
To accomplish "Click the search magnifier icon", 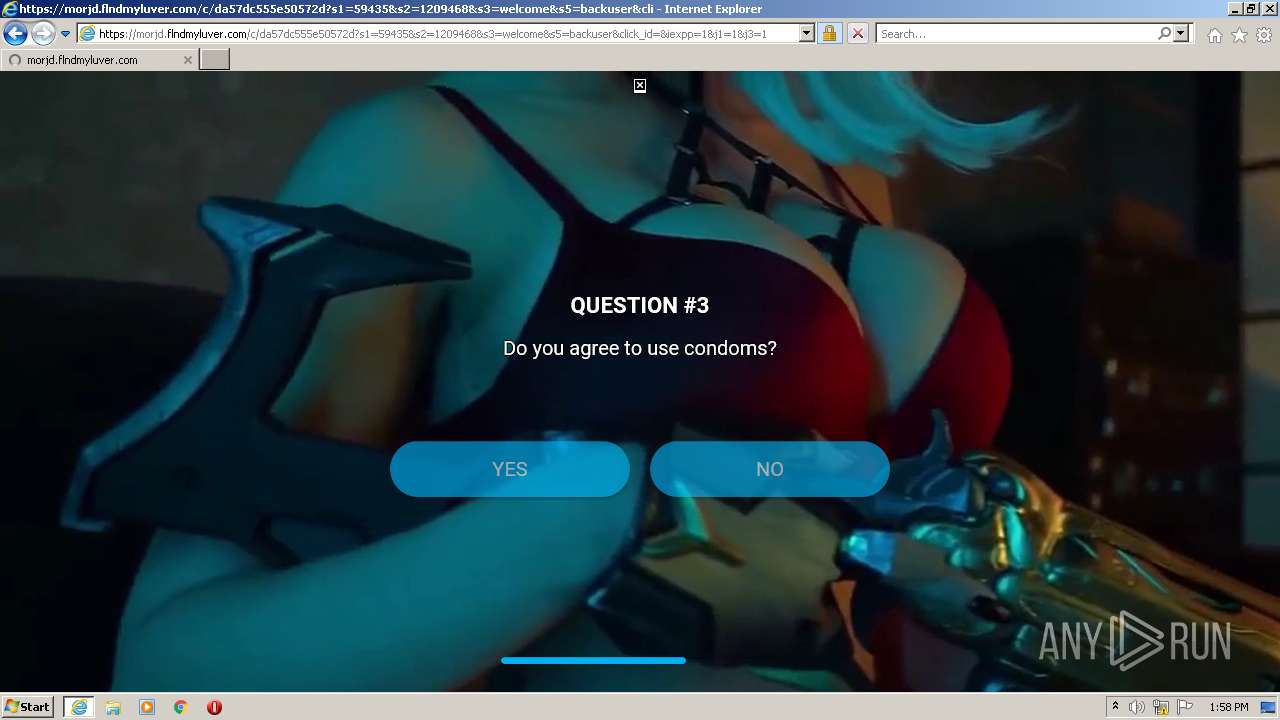I will 1164,34.
